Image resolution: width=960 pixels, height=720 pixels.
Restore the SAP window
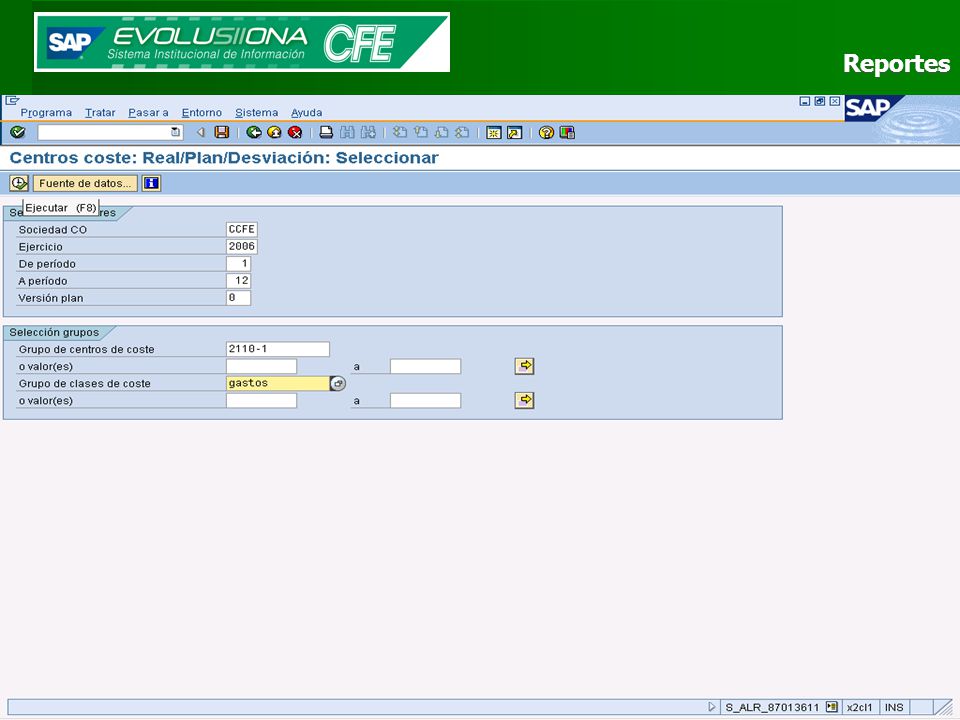(820, 101)
